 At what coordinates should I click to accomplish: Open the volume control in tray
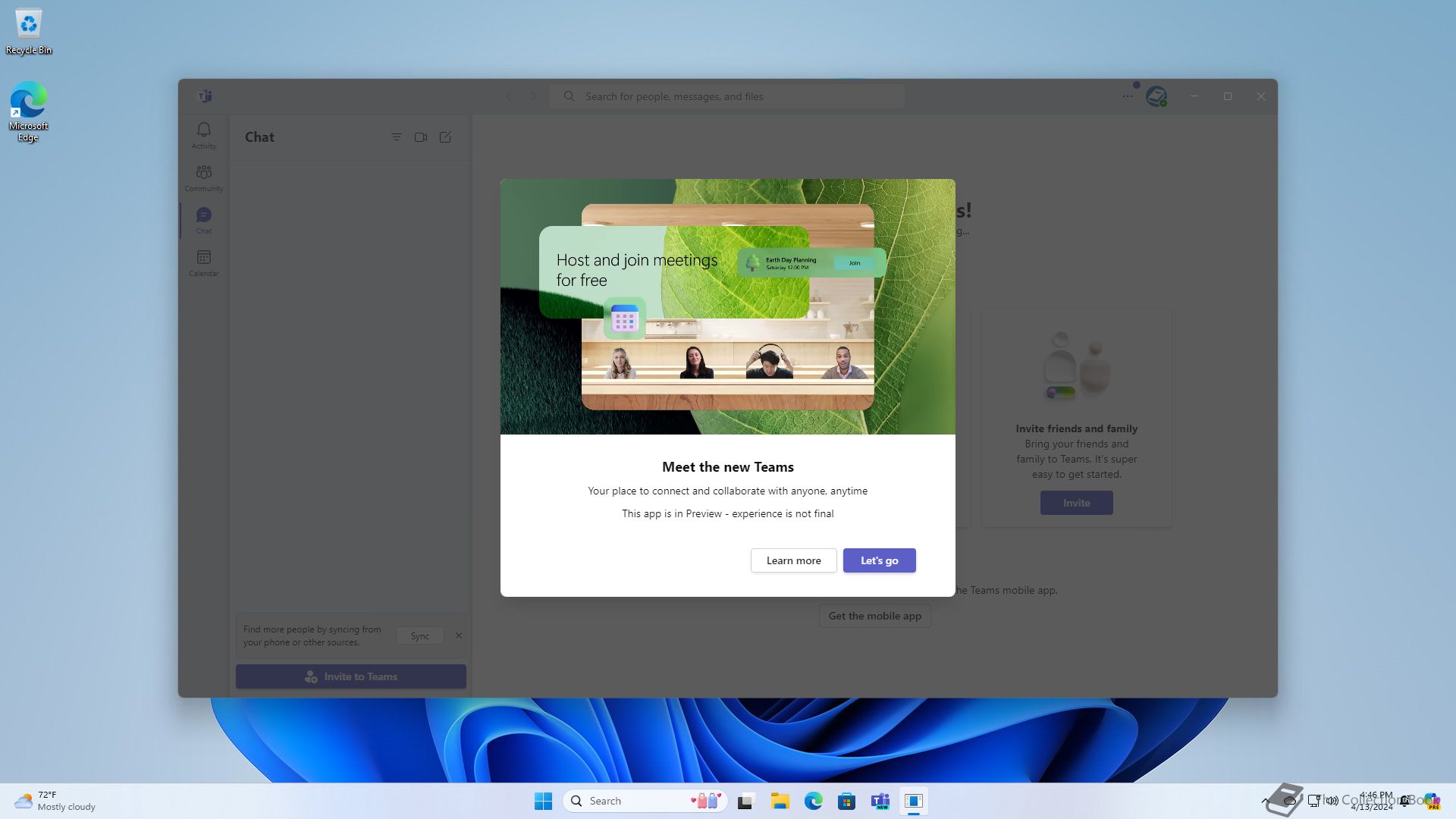click(x=1332, y=801)
